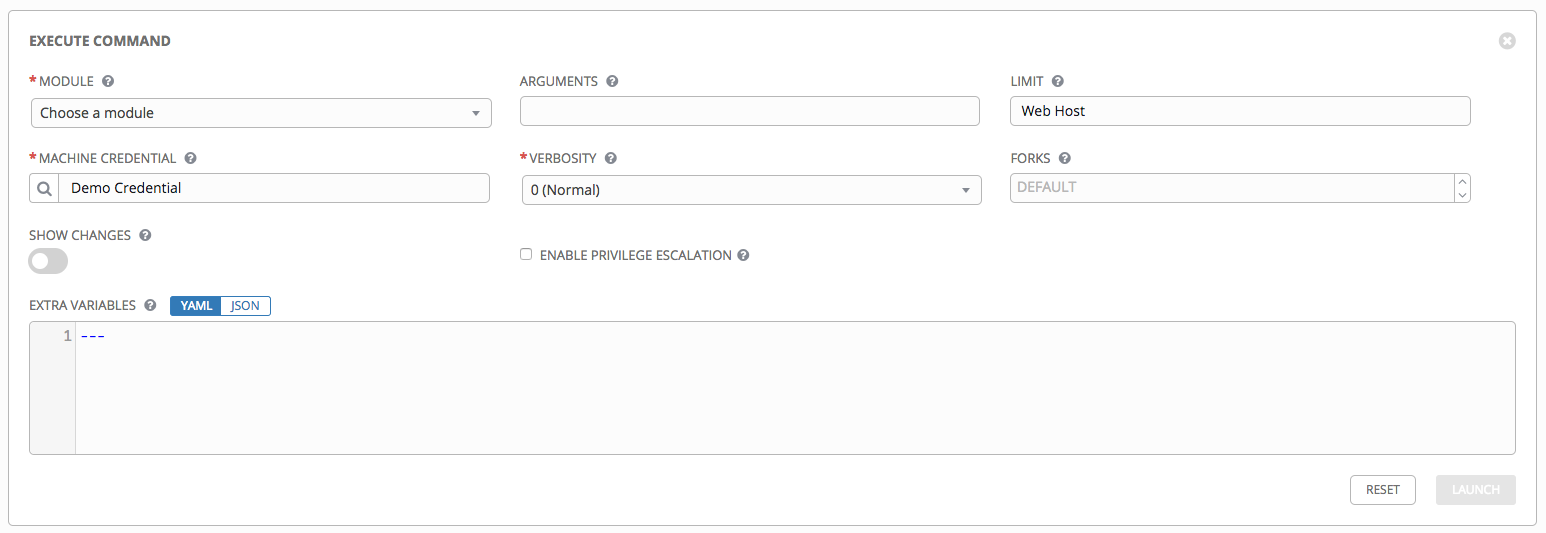Viewport: 1546px width, 533px height.
Task: Increase forks with the up stepper arrow
Action: coord(1463,182)
